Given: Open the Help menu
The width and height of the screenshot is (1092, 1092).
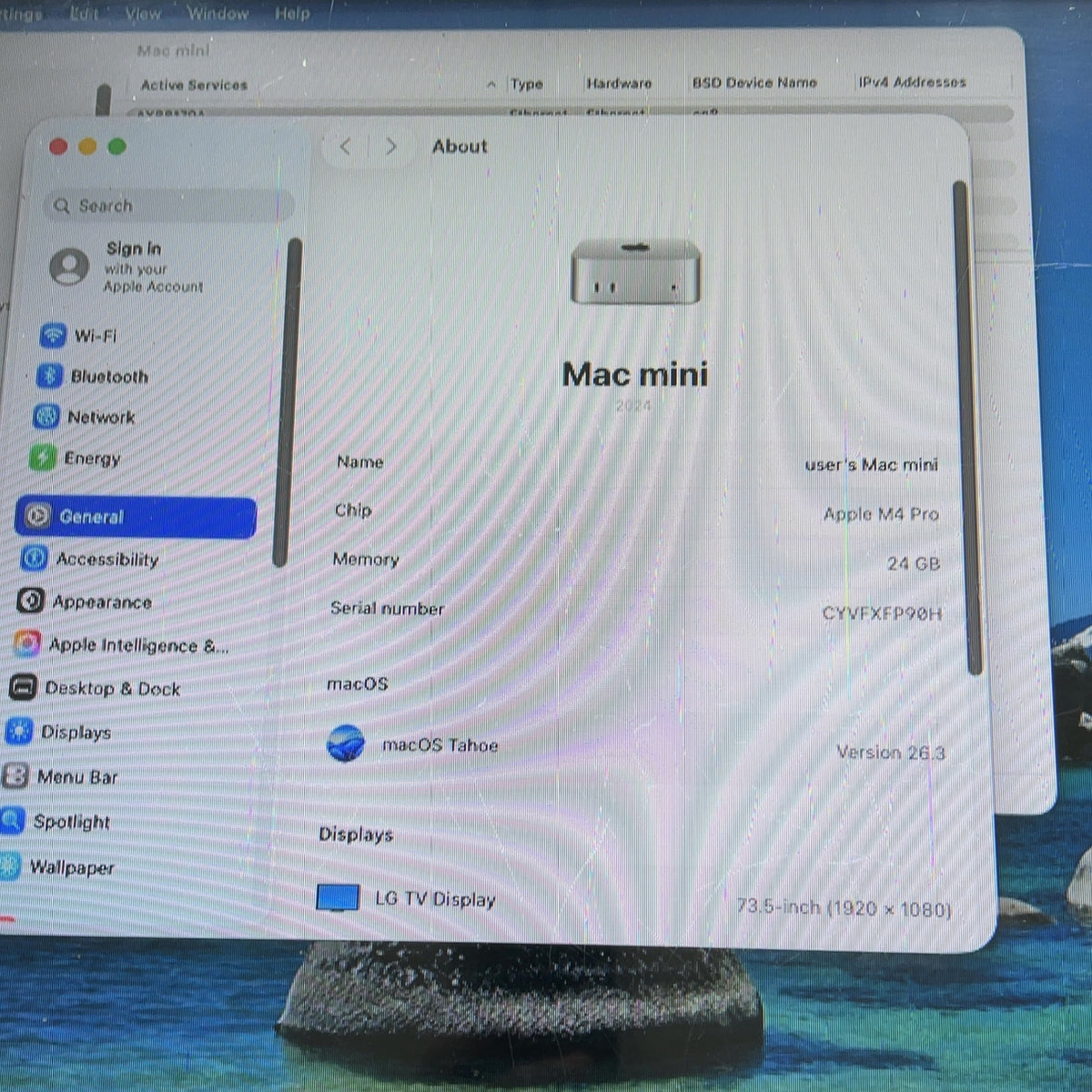Looking at the screenshot, I should coord(292,14).
